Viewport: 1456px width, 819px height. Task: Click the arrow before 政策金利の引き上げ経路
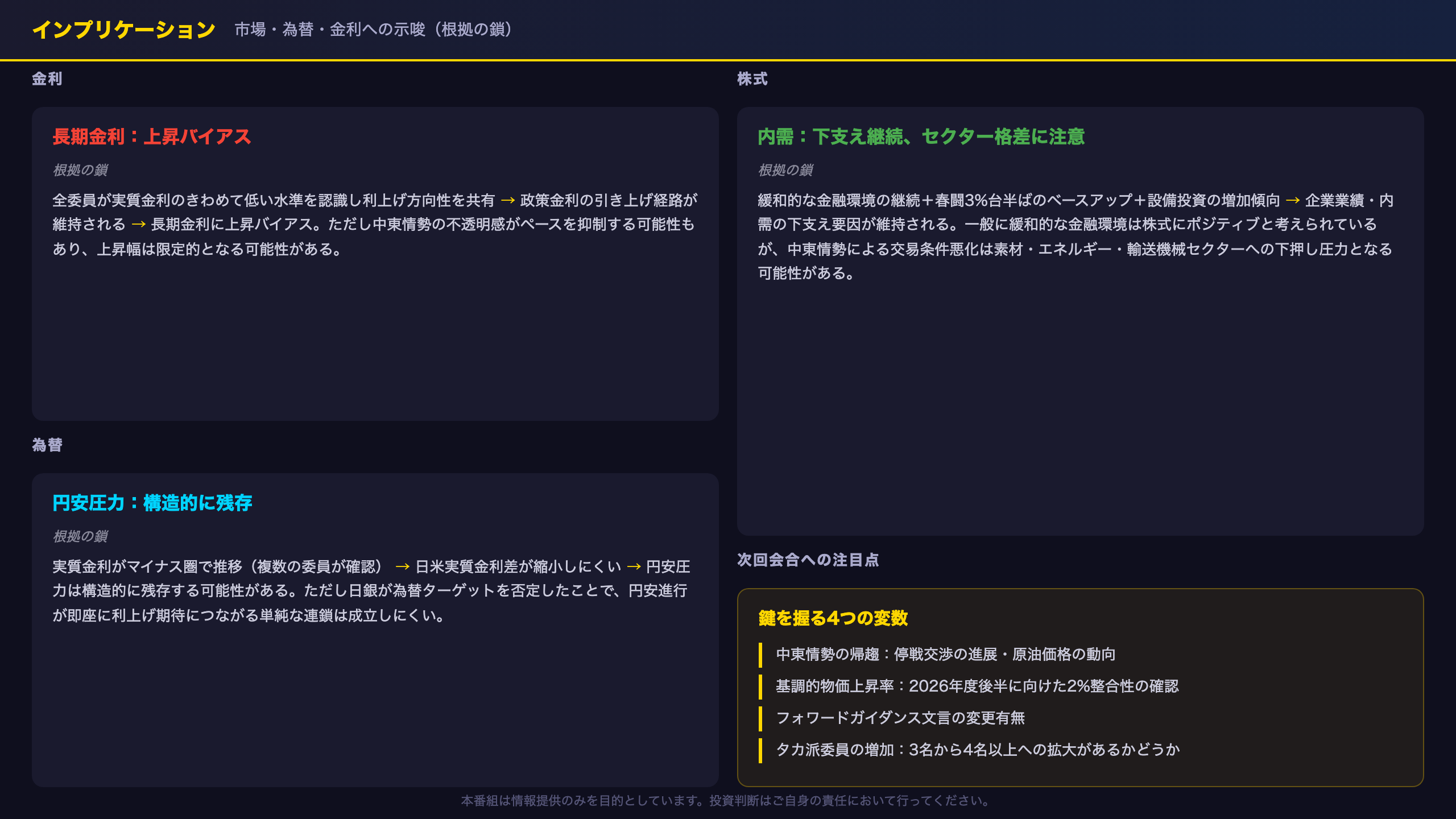coord(507,201)
